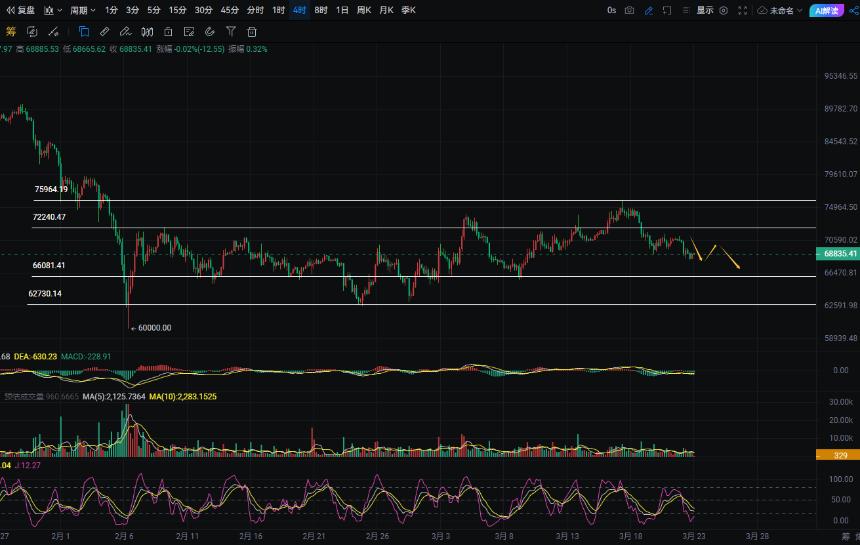Click the MA(5):2,125.7364 volume label
This screenshot has height=545, width=860.
coord(114,396)
